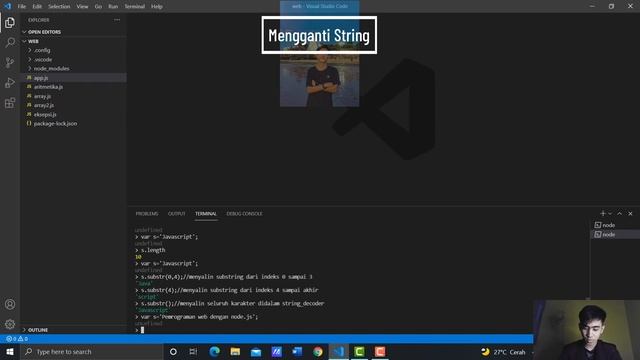Open app.js in the file tree
640x360 pixels.
click(41, 78)
